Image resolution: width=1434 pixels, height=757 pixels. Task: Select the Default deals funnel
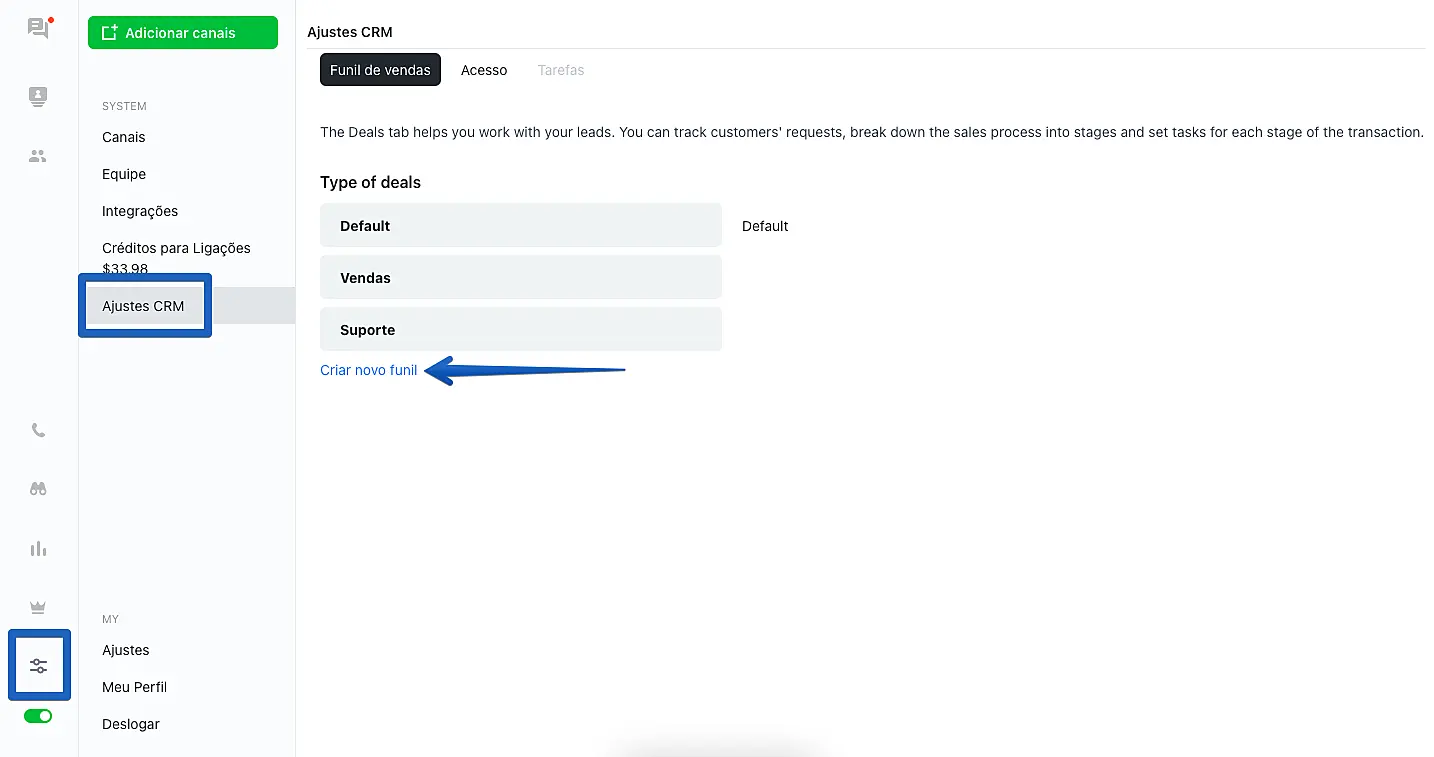[x=520, y=225]
